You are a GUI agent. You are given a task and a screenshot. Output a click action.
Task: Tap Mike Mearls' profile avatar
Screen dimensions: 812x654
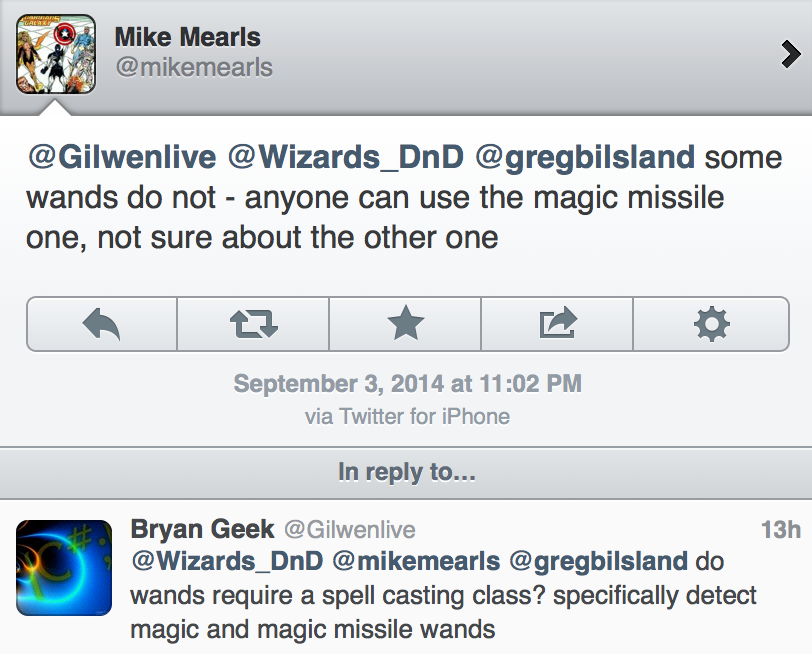click(57, 54)
